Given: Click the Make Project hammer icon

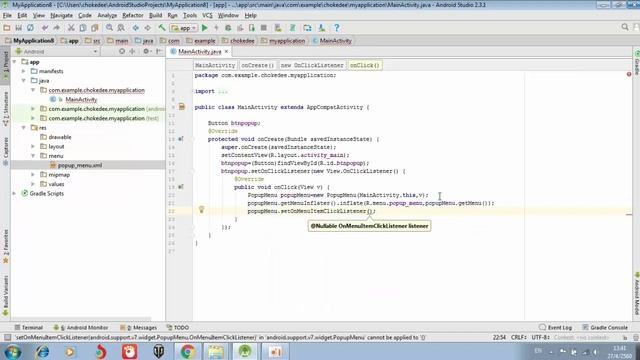Looking at the screenshot, I should click(x=162, y=28).
